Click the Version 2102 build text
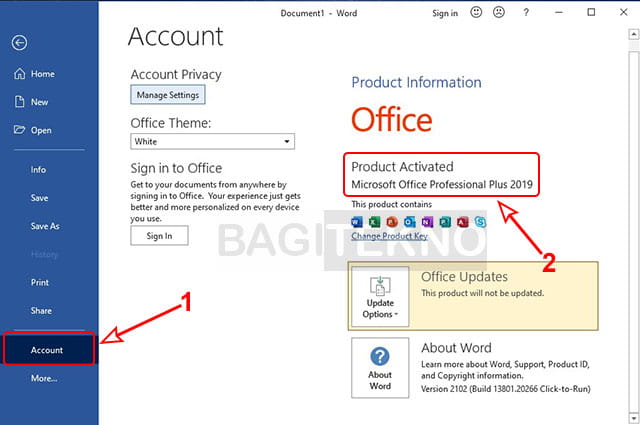640x425 pixels. click(x=506, y=389)
